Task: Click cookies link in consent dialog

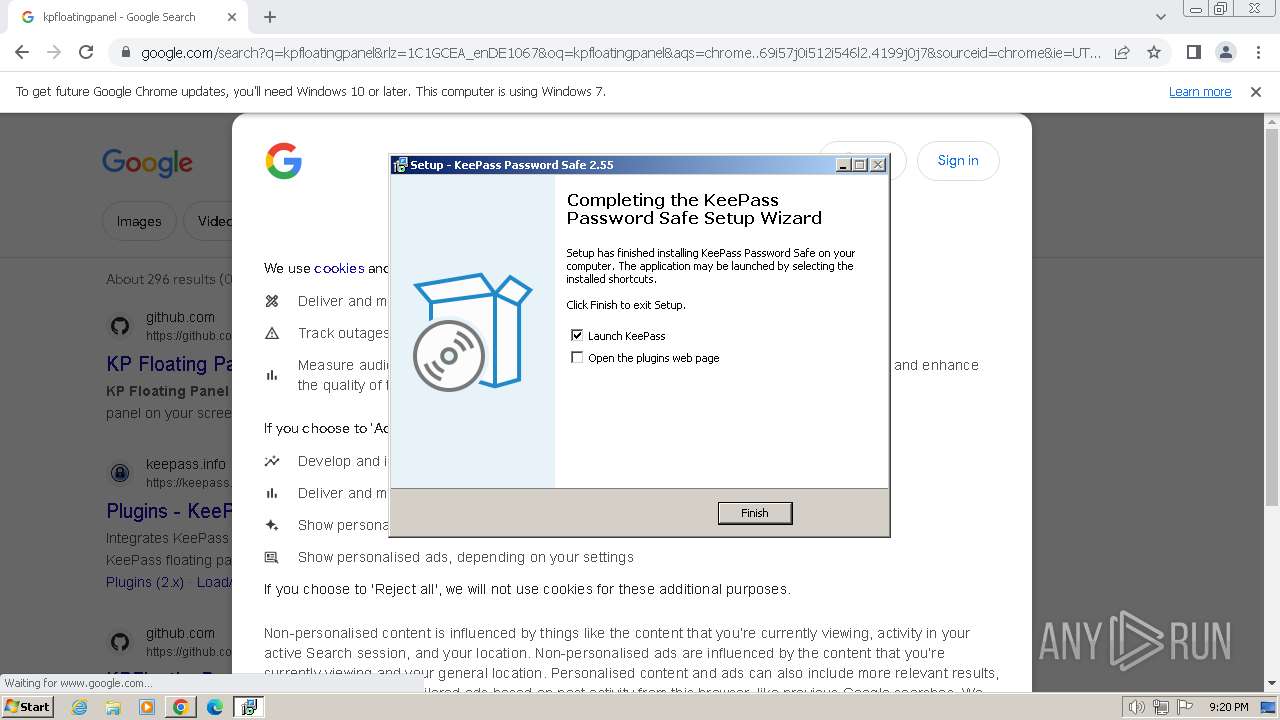Action: click(x=339, y=268)
